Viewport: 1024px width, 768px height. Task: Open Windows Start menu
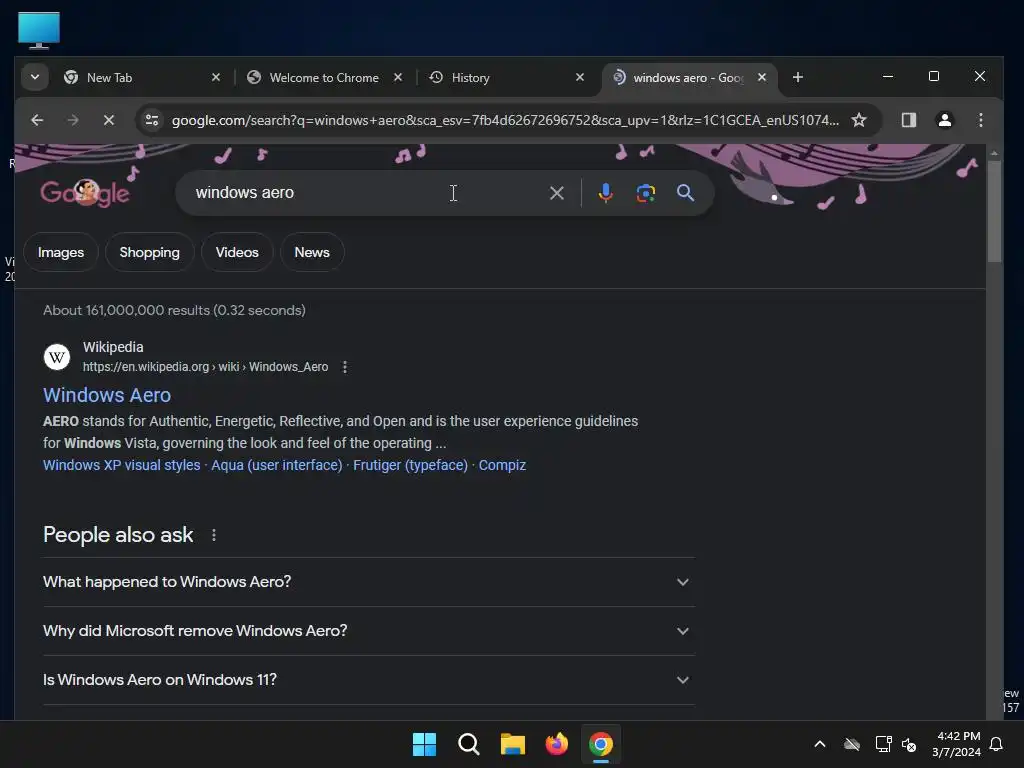424,744
